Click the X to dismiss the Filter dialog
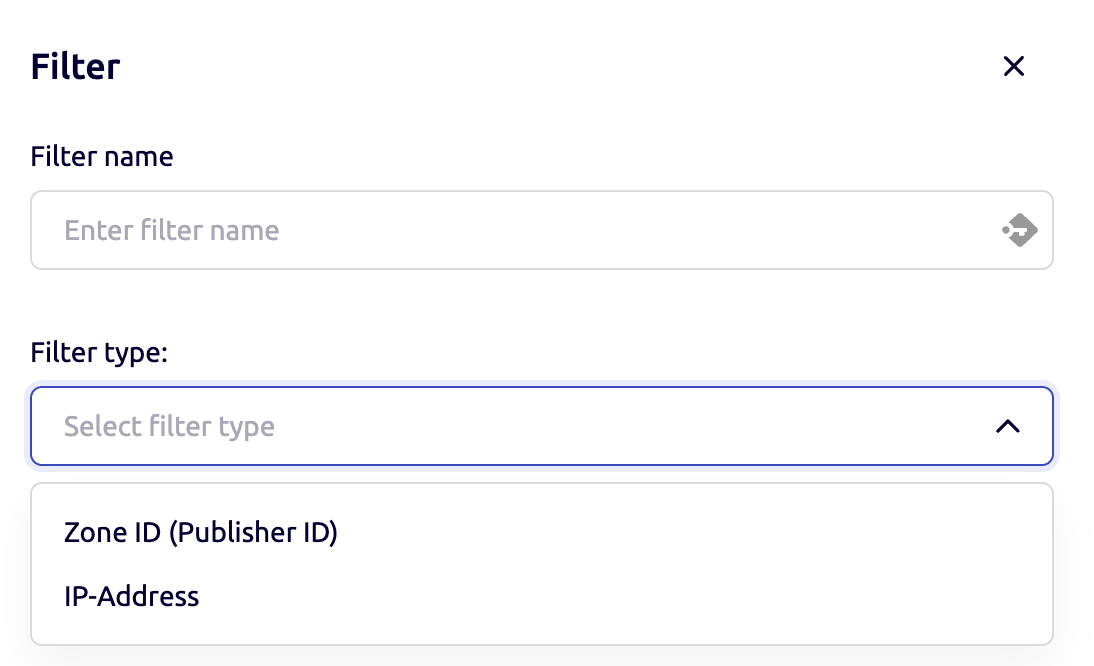 coord(1014,66)
